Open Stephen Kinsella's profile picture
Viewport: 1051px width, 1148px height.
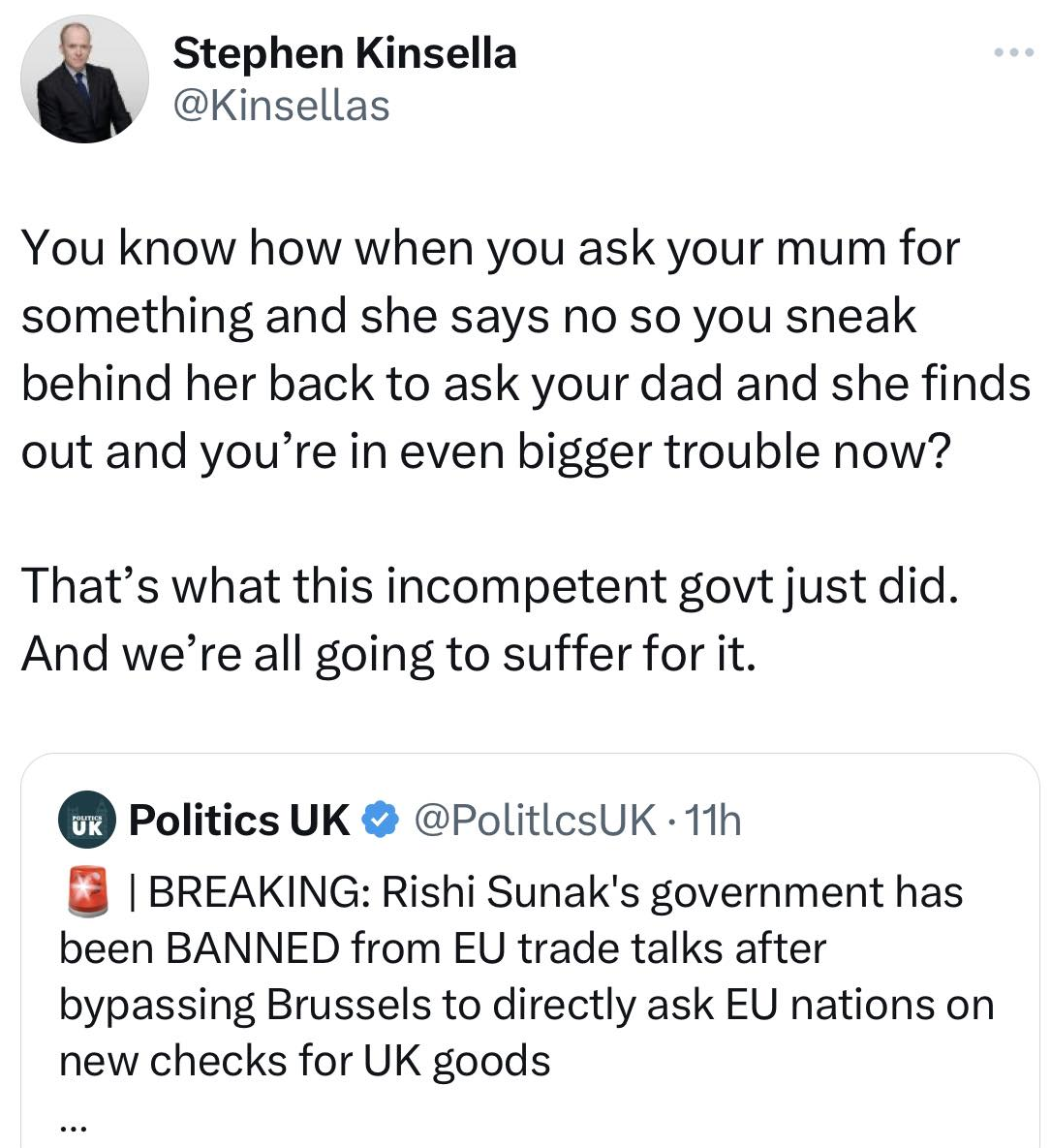click(x=84, y=78)
